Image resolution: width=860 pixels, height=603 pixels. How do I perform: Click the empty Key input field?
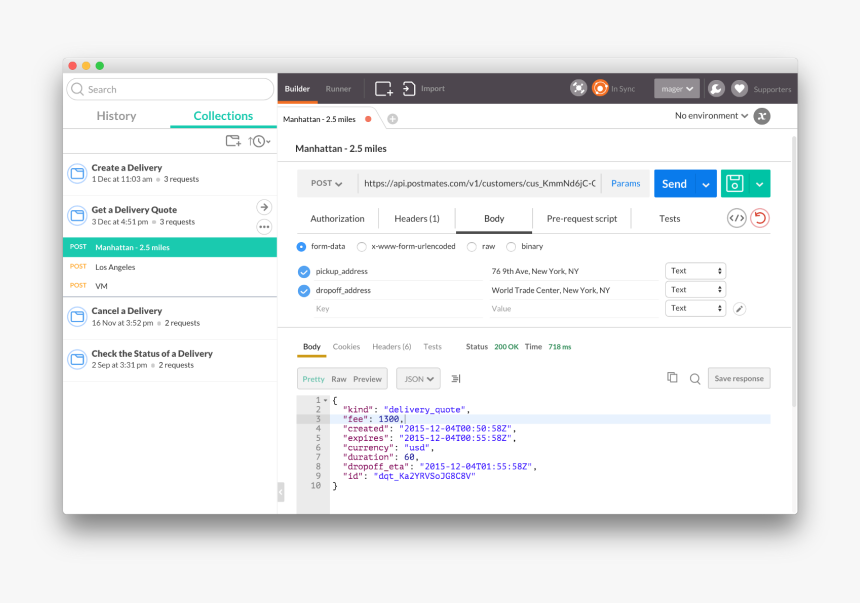click(x=398, y=309)
